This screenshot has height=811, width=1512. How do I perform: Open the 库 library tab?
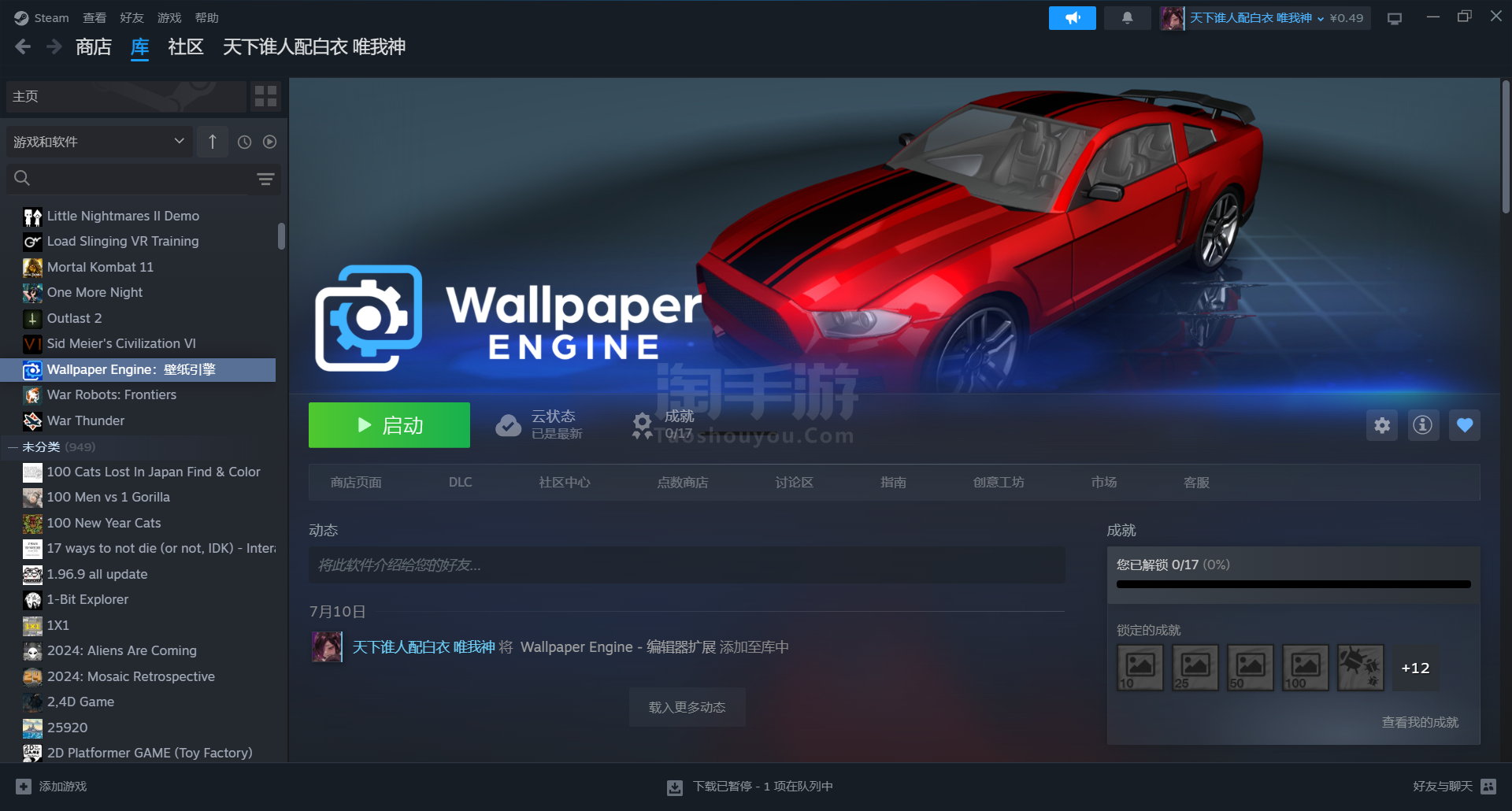tap(140, 47)
